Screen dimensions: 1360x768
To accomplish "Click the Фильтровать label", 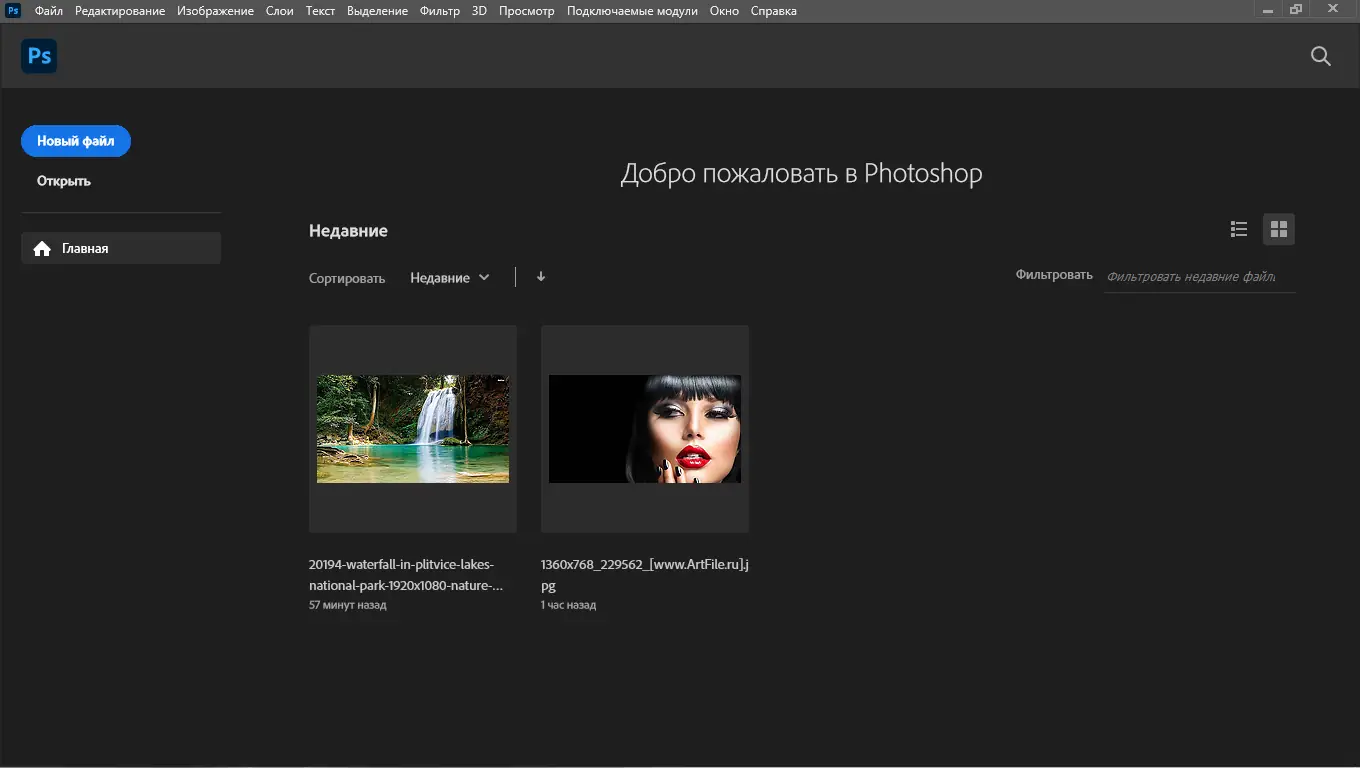I will (x=1054, y=275).
